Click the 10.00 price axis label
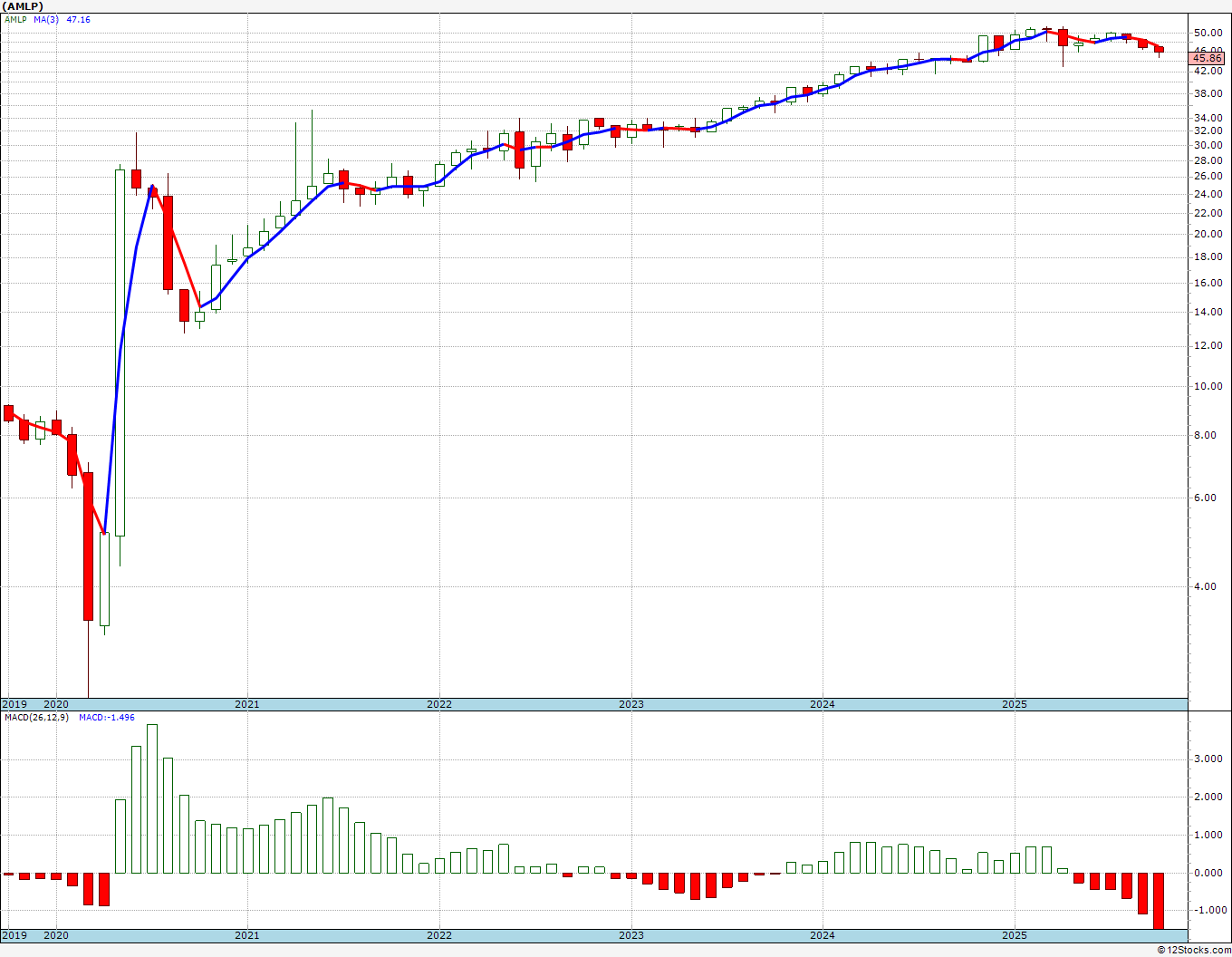The image size is (1232, 957). (x=1208, y=386)
